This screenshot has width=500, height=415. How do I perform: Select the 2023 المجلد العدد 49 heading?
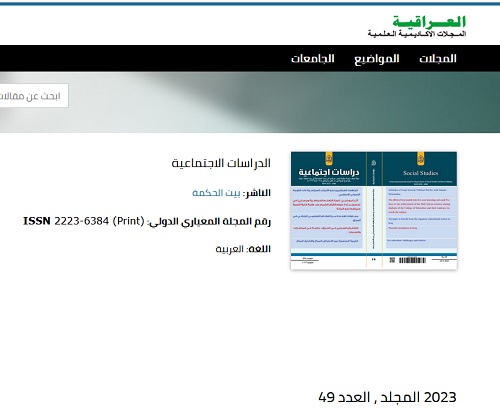[387, 397]
